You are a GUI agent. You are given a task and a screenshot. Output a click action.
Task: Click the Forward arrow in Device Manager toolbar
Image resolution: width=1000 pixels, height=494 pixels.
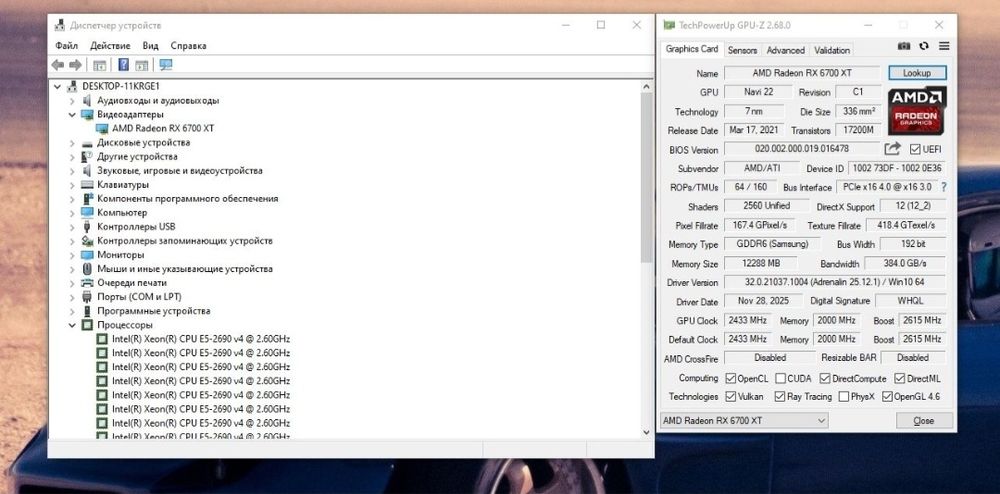(x=75, y=65)
